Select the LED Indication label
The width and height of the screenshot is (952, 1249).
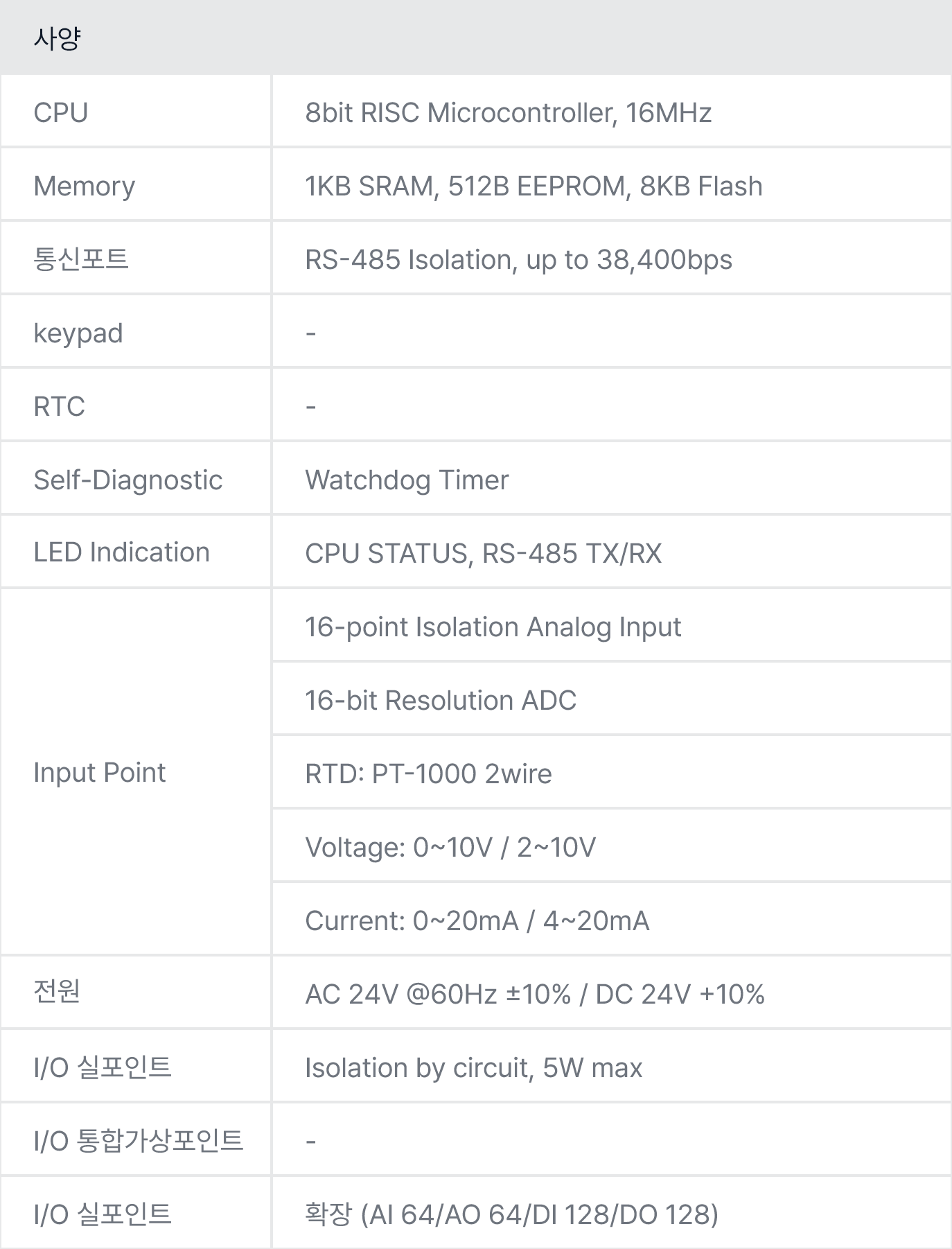coord(121,552)
